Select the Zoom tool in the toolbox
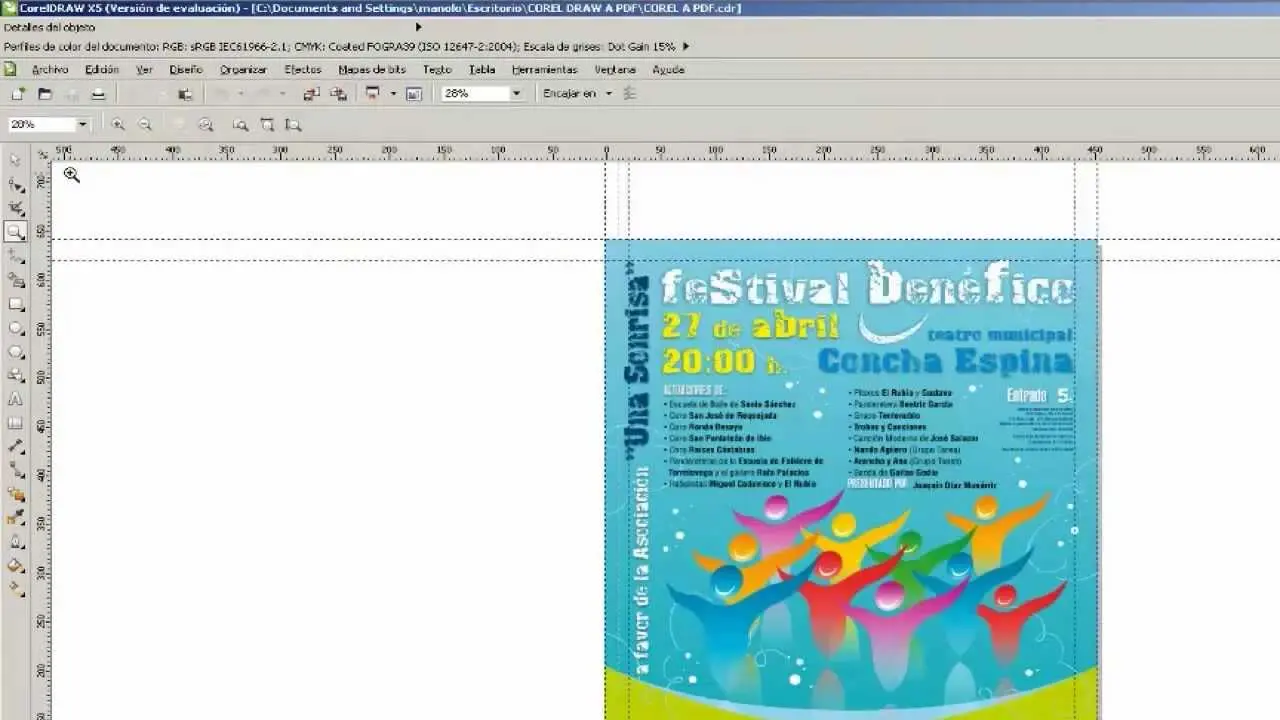The height and width of the screenshot is (720, 1280). [15, 232]
